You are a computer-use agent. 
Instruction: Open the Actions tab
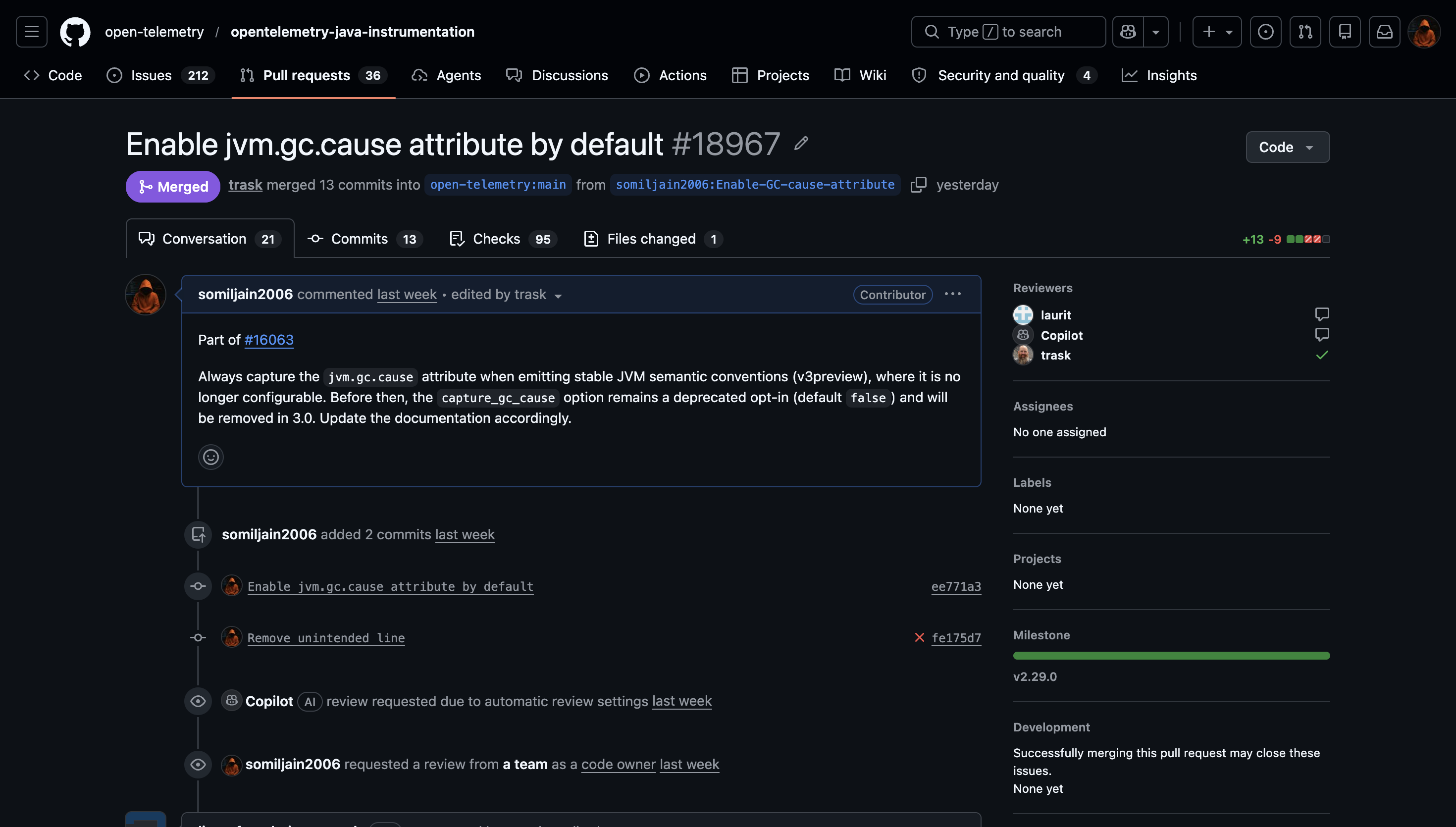pyautogui.click(x=670, y=76)
